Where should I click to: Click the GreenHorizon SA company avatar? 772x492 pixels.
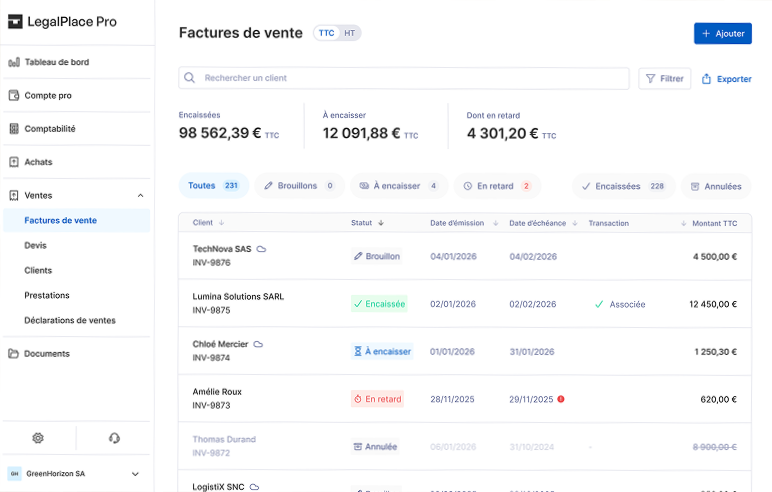click(x=14, y=474)
